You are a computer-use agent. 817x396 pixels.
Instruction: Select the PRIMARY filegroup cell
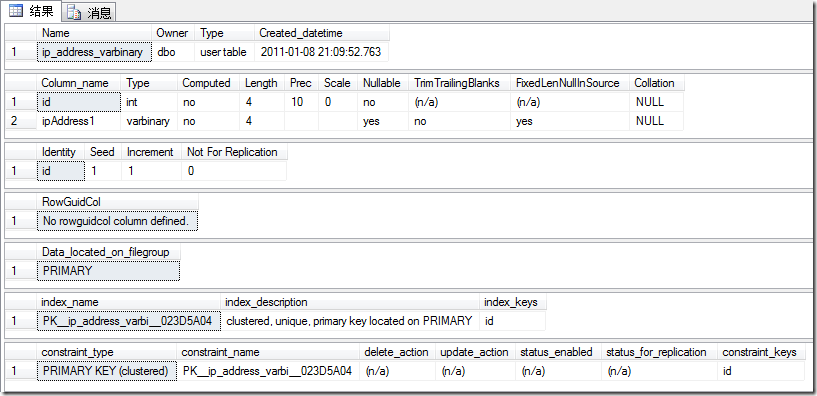coord(108,271)
